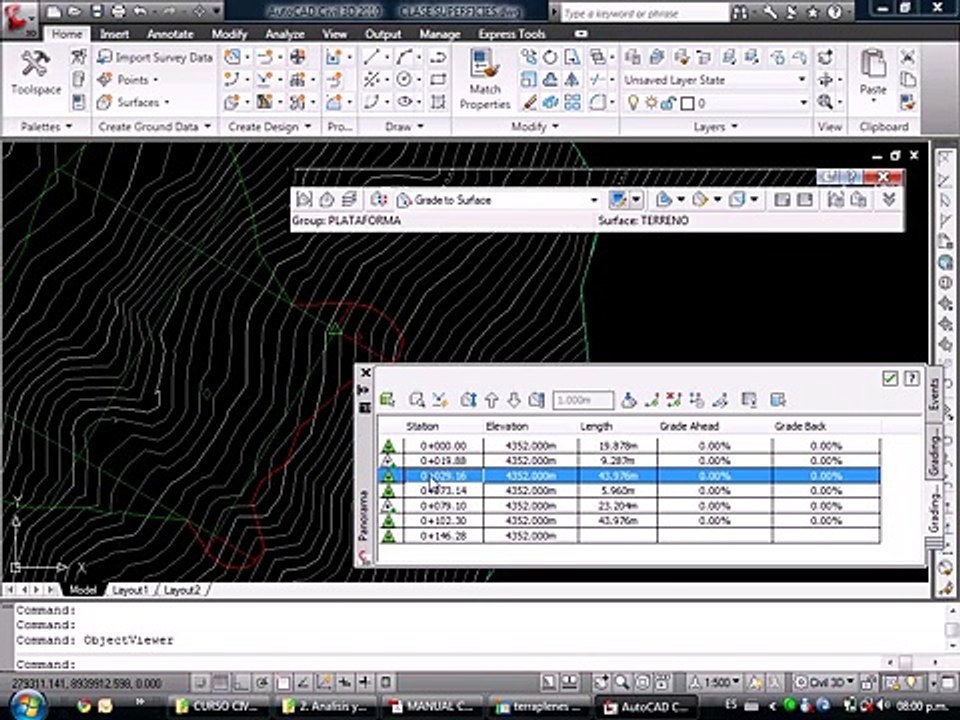Click the 1.000m elevation increment field
The height and width of the screenshot is (720, 960).
click(583, 400)
